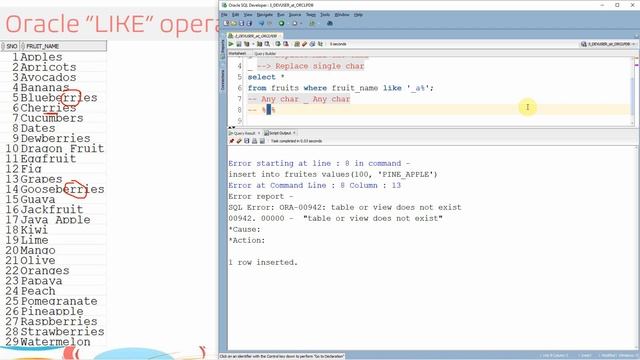
Task: Click the 'select *' line in the editor
Action: [x=266, y=77]
